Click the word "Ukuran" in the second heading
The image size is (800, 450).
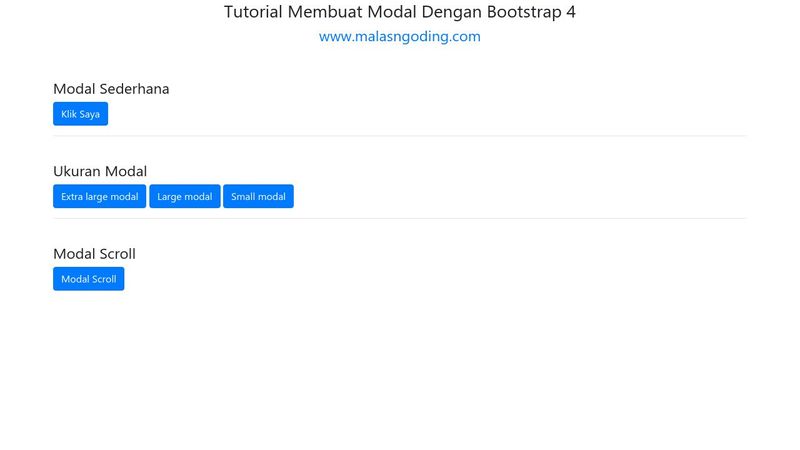pos(78,171)
